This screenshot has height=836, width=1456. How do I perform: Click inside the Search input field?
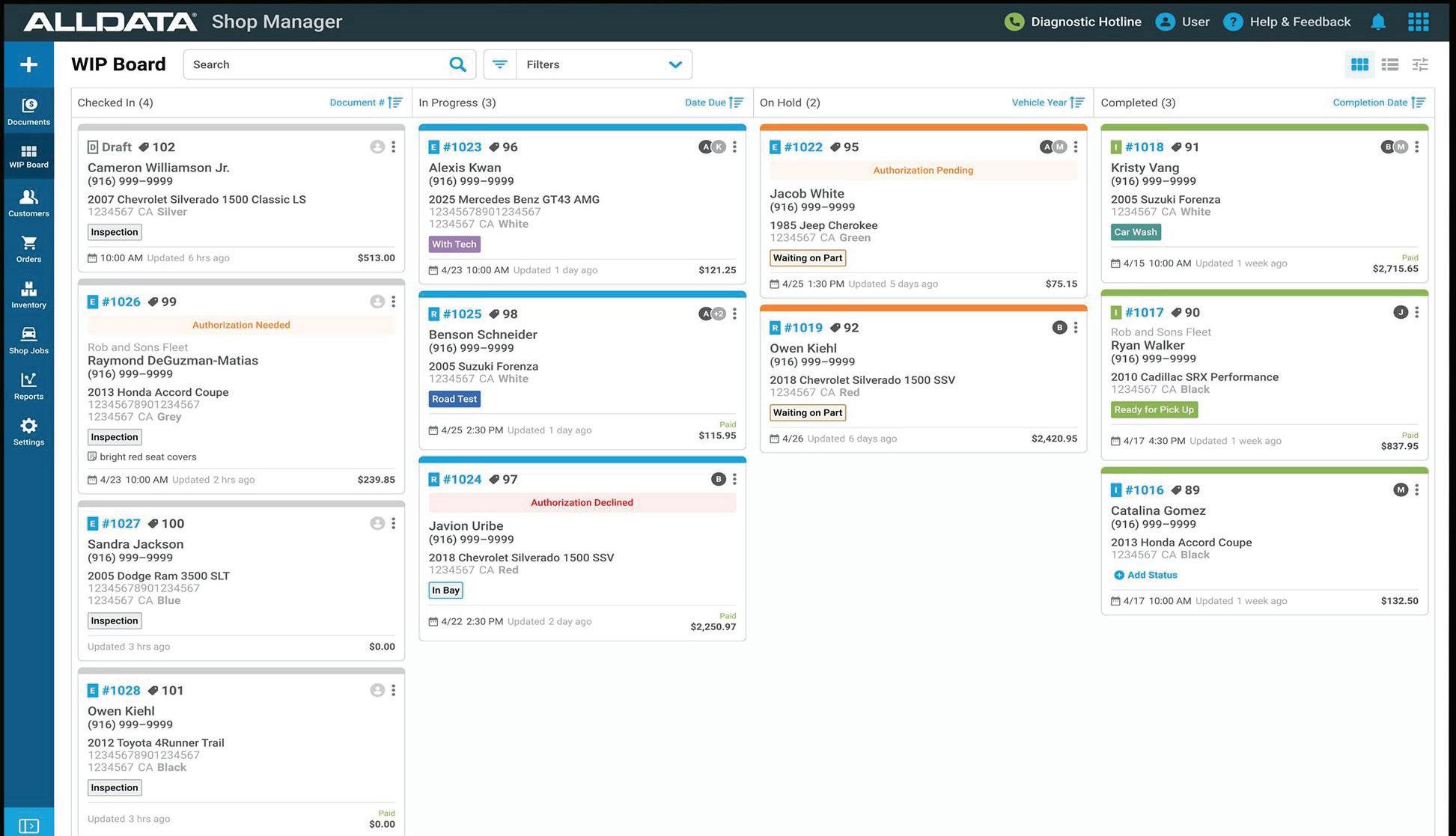(314, 64)
